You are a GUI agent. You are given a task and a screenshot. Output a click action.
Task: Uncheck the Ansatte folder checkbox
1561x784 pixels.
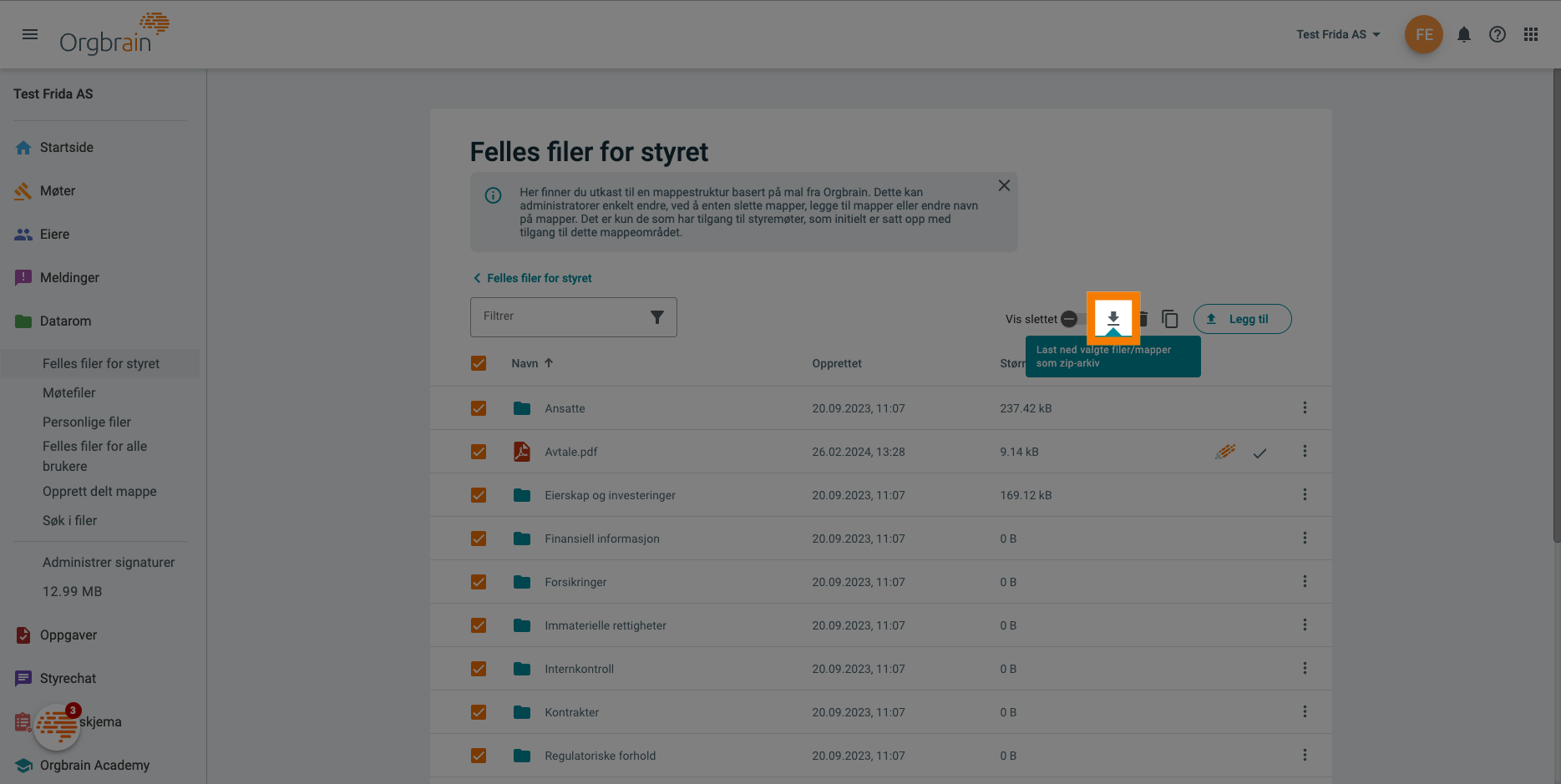pyautogui.click(x=479, y=408)
